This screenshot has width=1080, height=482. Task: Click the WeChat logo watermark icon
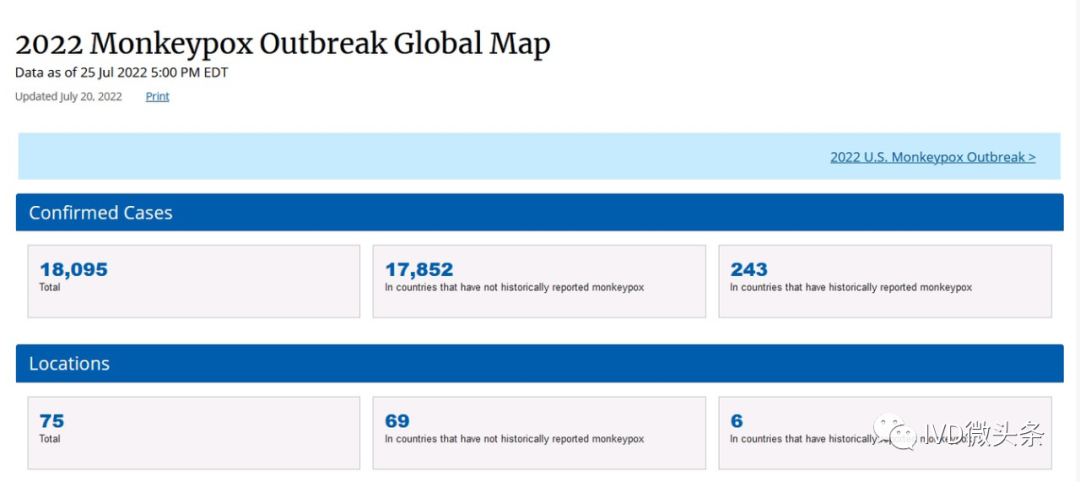pyautogui.click(x=898, y=433)
